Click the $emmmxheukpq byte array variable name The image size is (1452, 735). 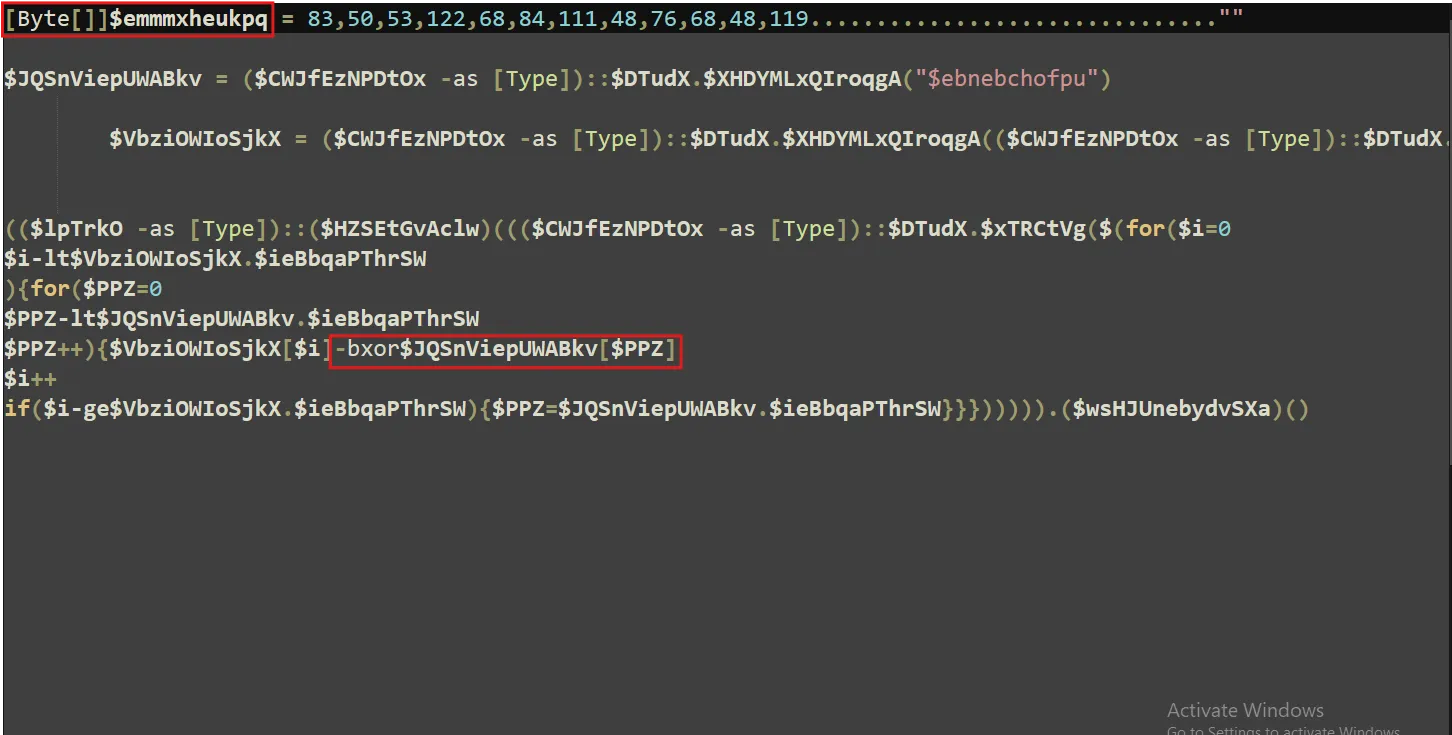point(188,18)
